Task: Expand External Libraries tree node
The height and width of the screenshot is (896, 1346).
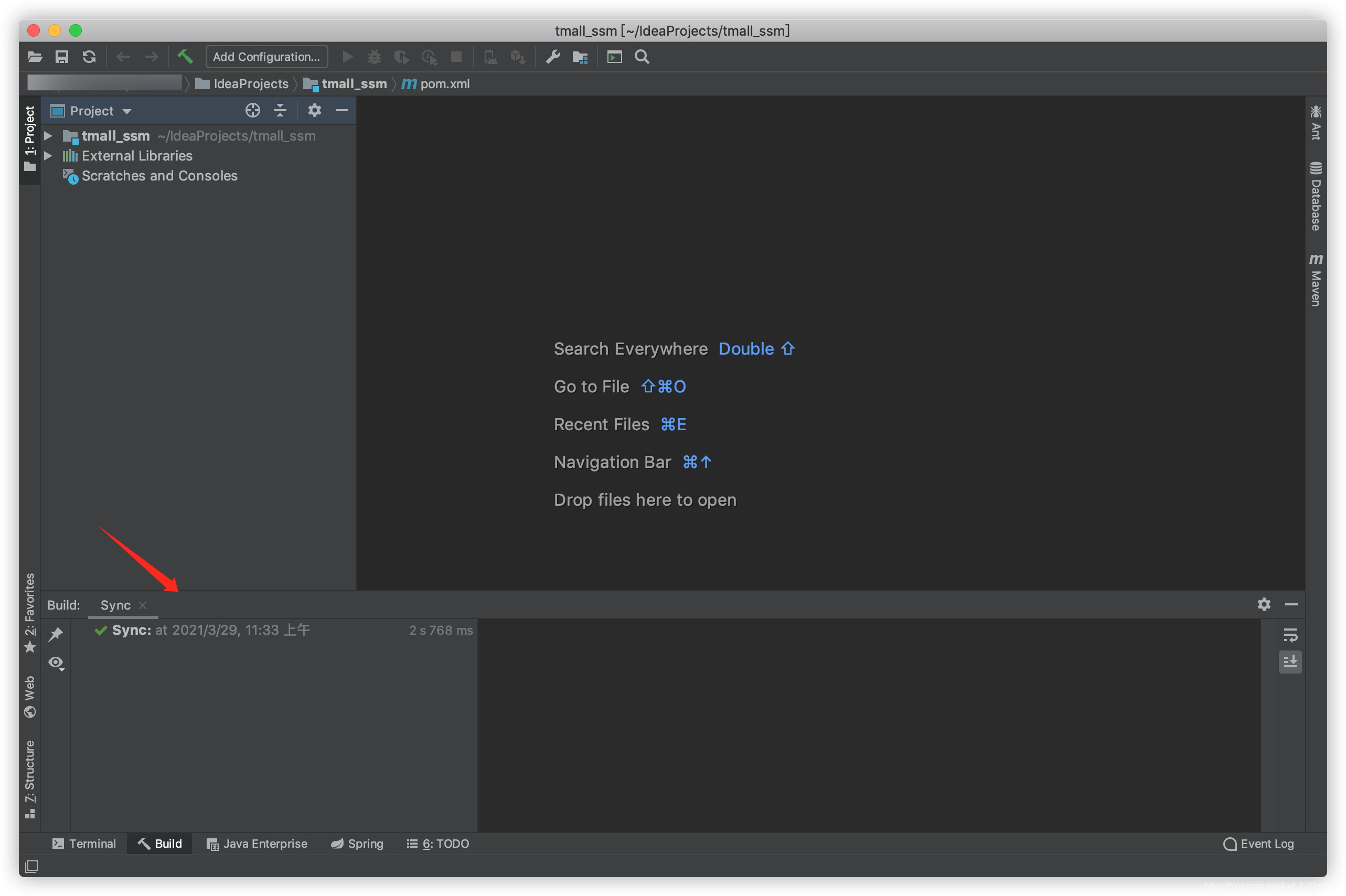Action: pos(49,155)
